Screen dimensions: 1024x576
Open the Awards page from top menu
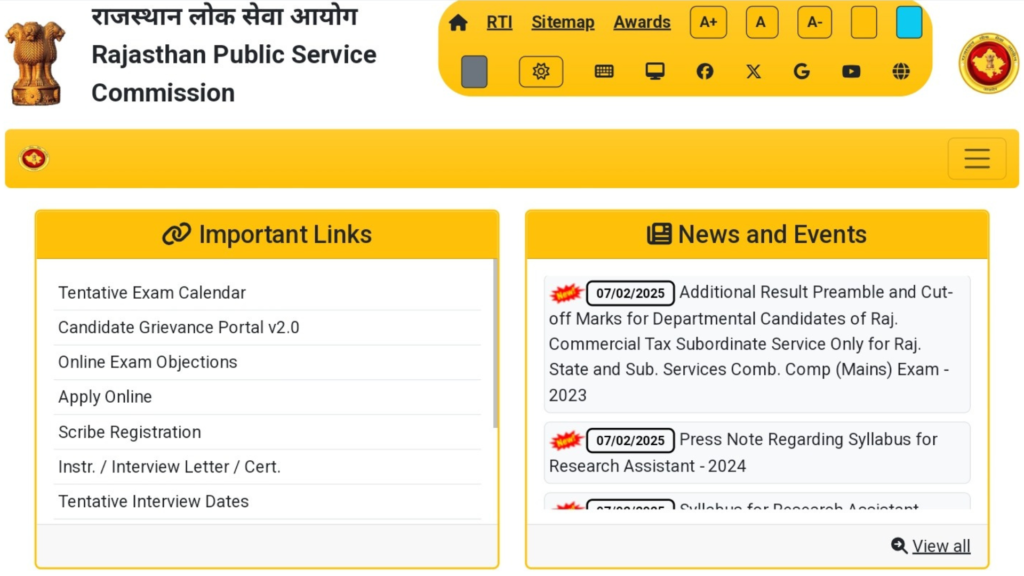(x=641, y=21)
